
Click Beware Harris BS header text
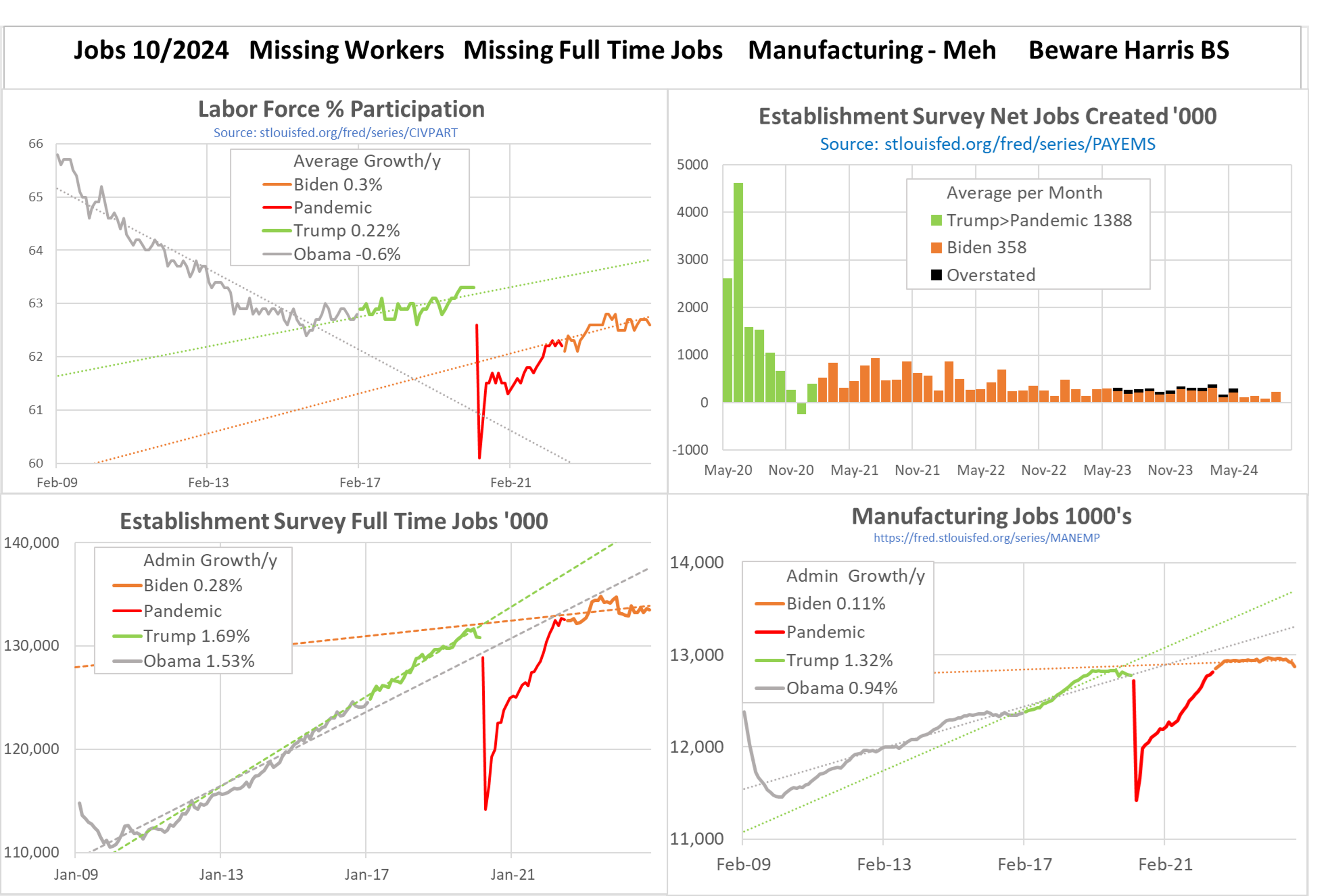coord(1128,50)
